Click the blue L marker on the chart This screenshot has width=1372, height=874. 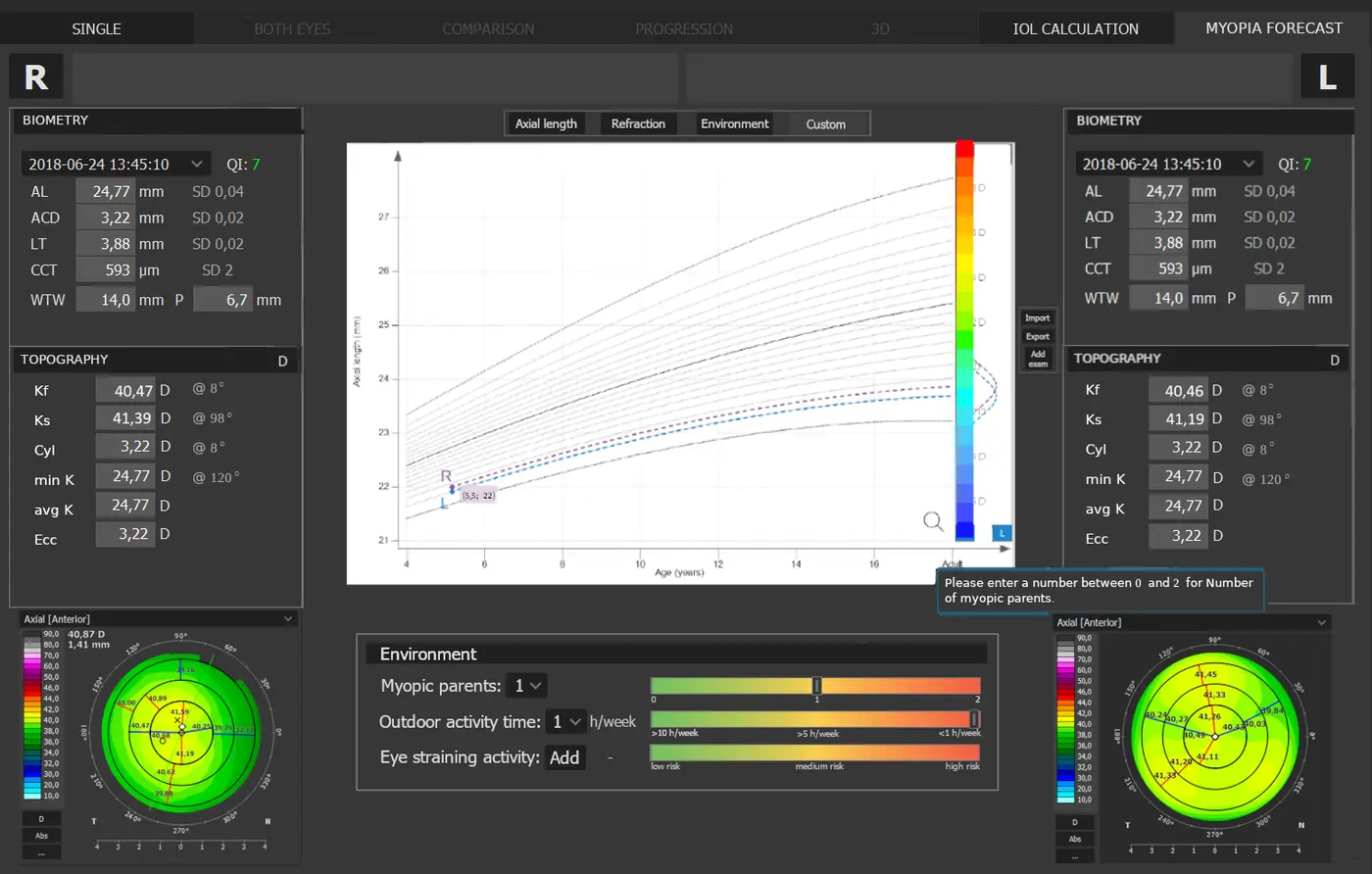pos(1001,533)
